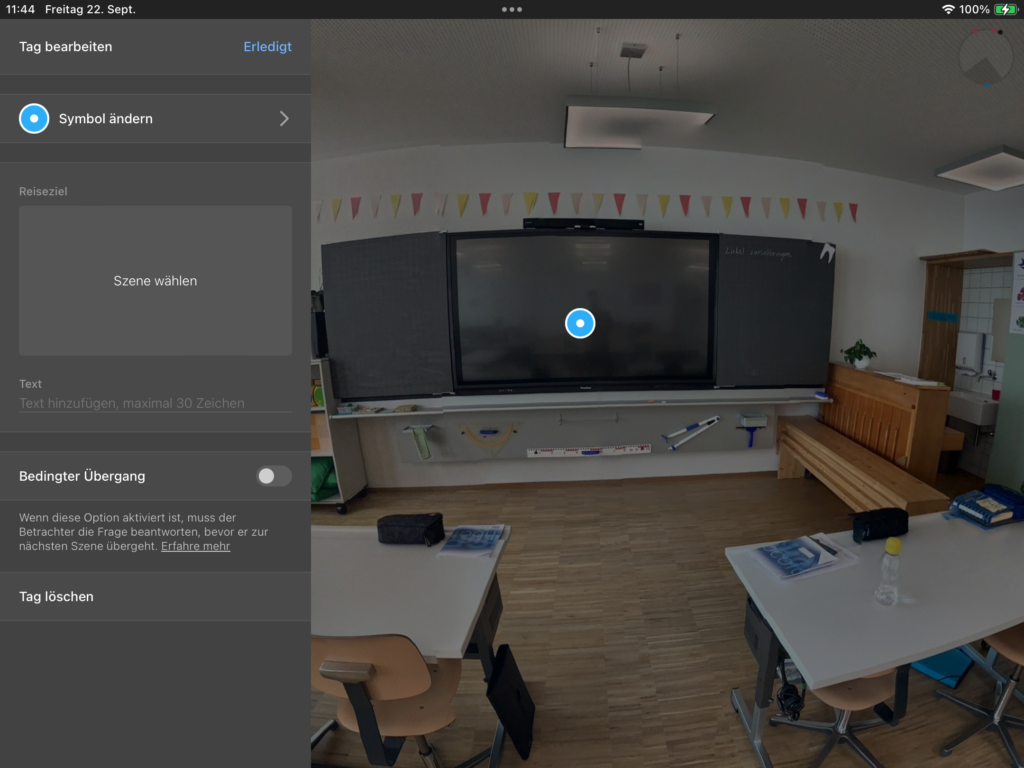1024x768 pixels.
Task: Expand Symbol ändern with the chevron arrow
Action: point(284,119)
